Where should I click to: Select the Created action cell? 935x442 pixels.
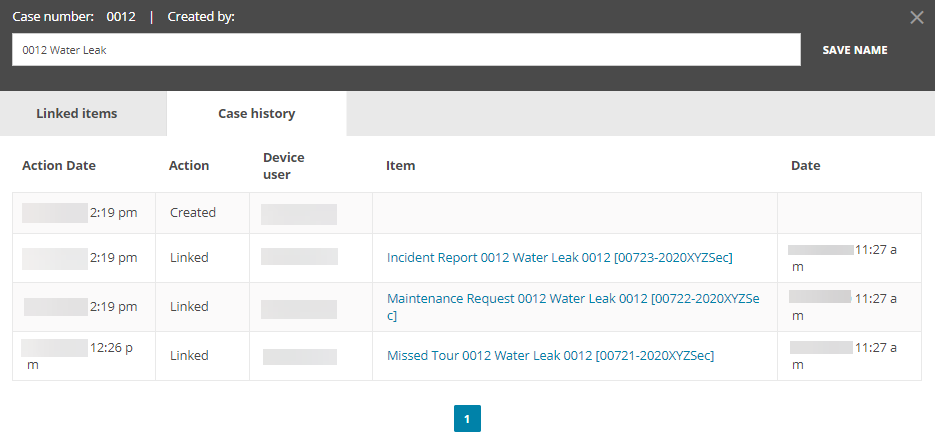click(x=193, y=212)
